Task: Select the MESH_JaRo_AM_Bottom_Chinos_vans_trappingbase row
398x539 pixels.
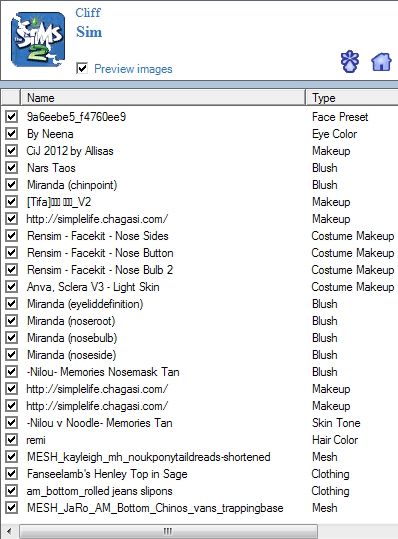Action: (x=199, y=508)
